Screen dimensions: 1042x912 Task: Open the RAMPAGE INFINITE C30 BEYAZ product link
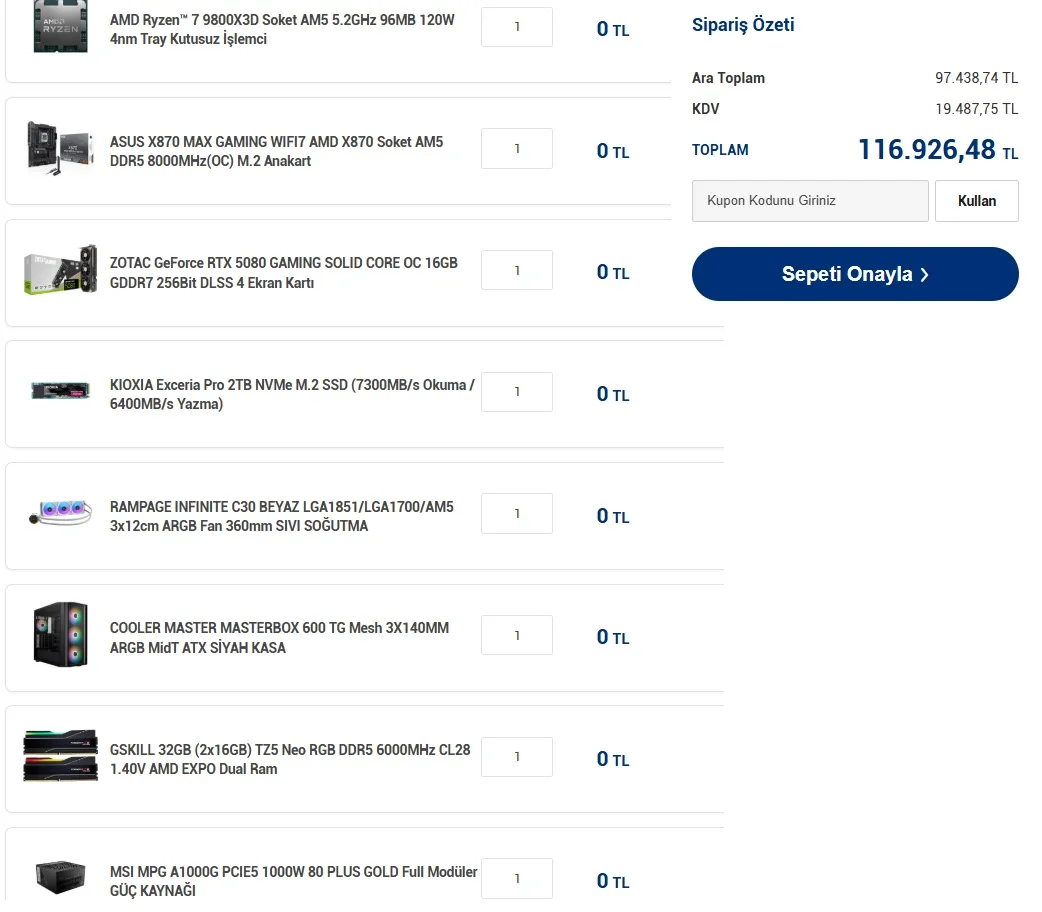(281, 516)
